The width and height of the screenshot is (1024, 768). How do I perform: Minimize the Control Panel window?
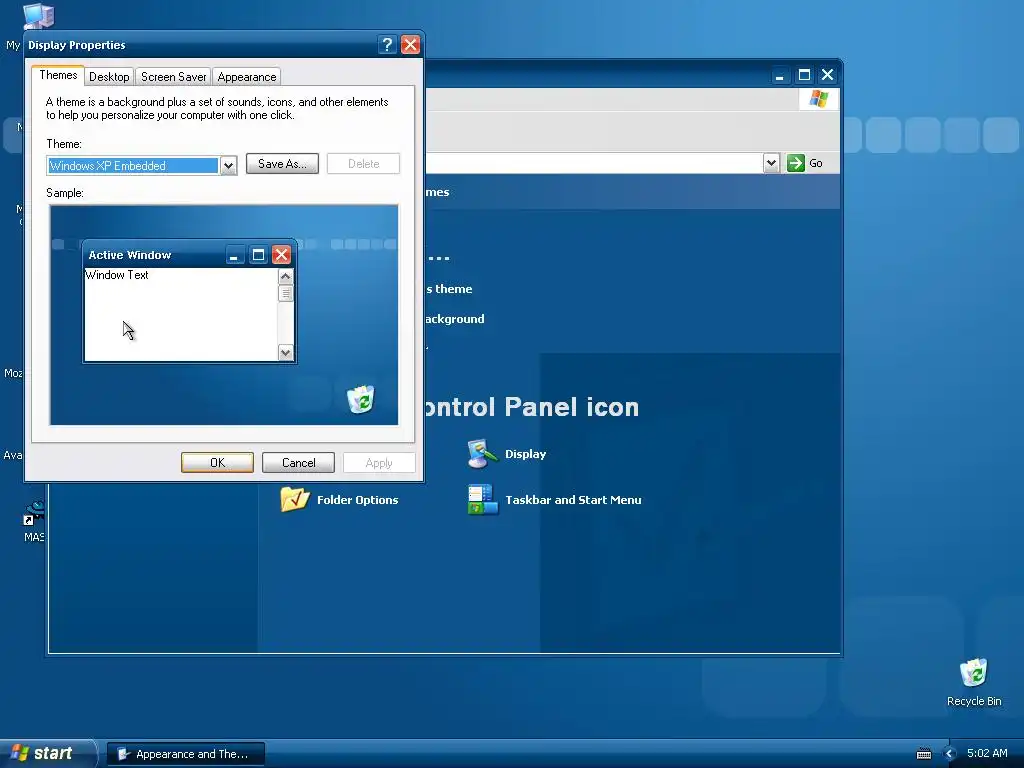pos(779,75)
